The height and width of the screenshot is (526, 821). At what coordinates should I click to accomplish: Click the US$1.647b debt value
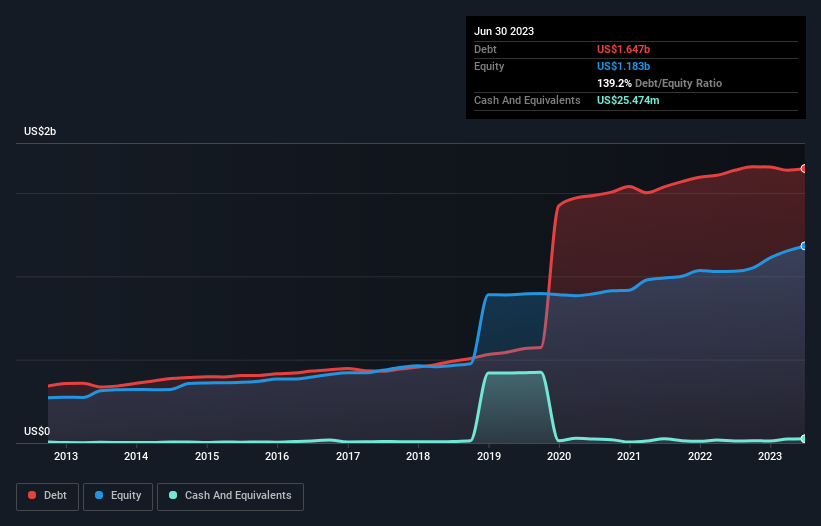tap(623, 49)
